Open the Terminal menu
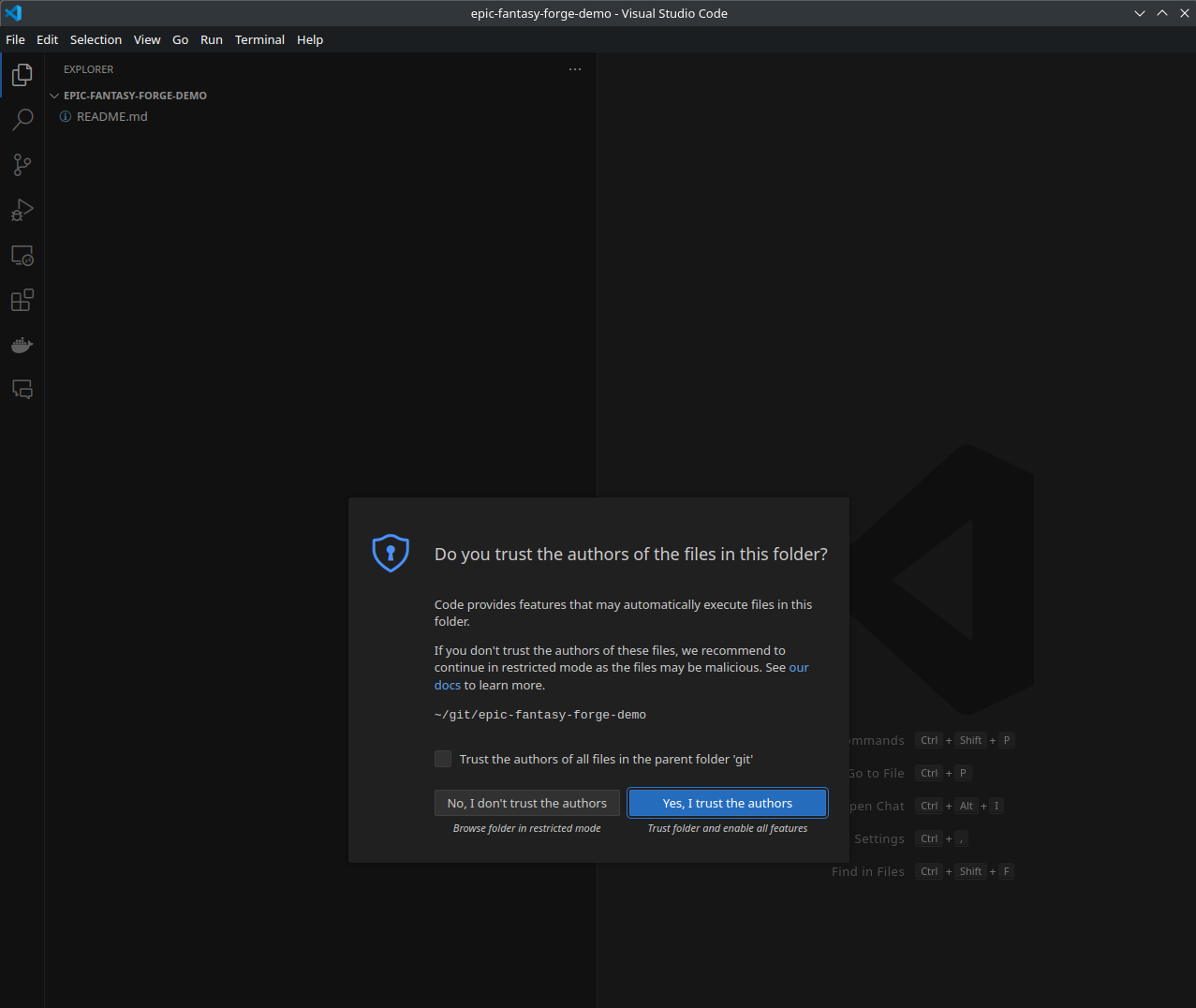Viewport: 1196px width, 1008px height. (x=259, y=39)
